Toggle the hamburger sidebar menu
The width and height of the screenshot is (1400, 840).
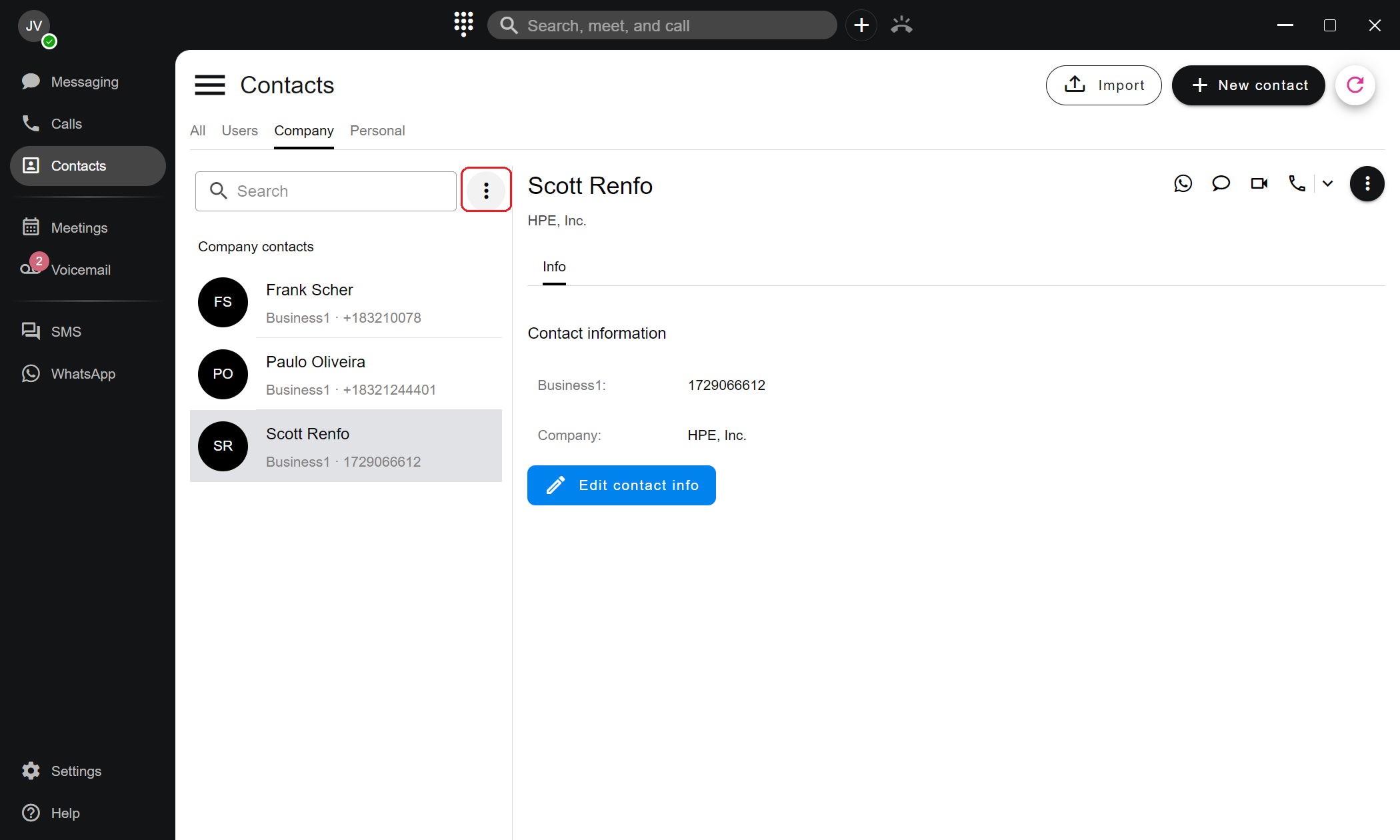(x=209, y=85)
